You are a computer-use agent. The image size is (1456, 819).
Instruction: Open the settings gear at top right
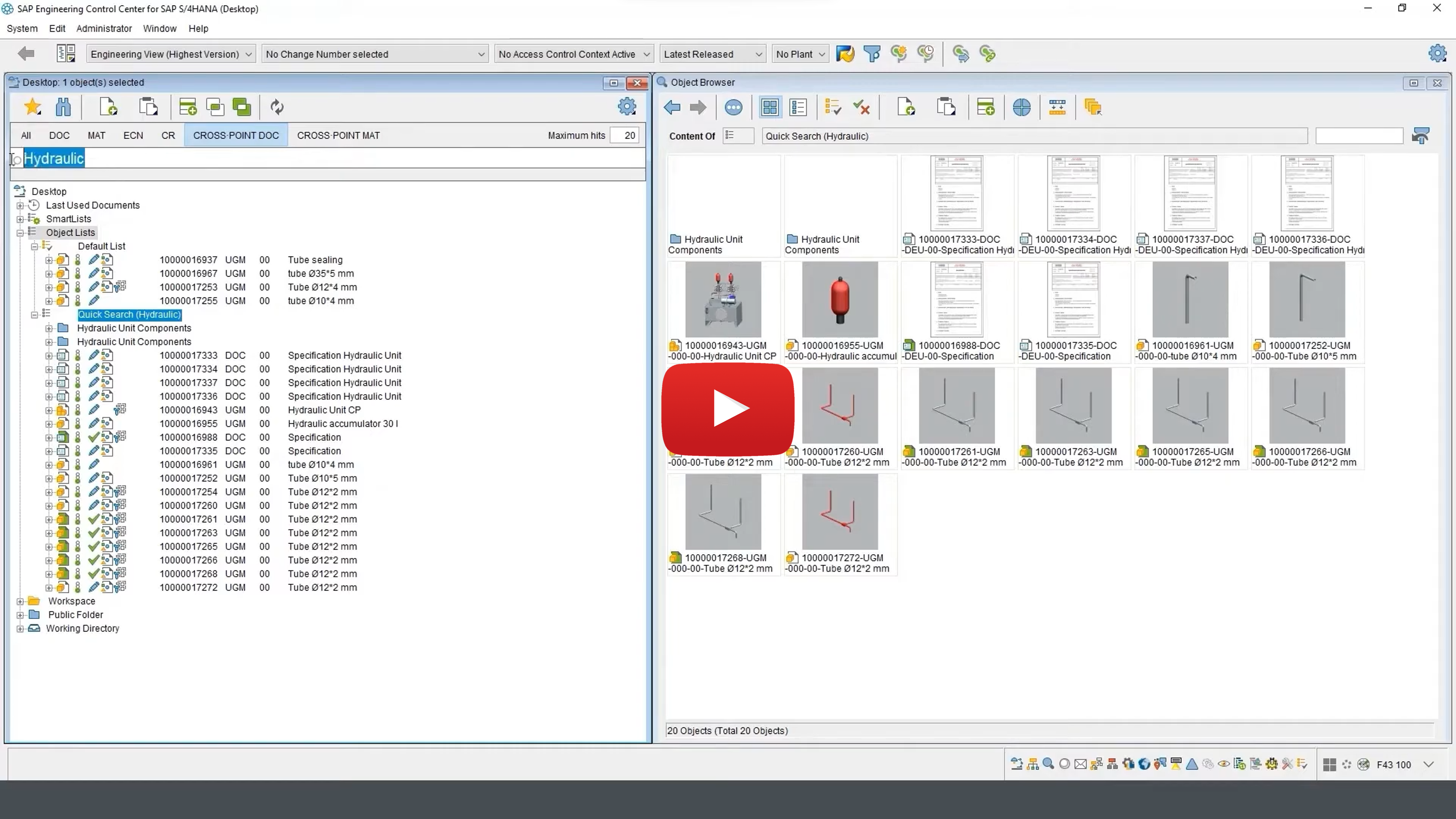point(1437,54)
